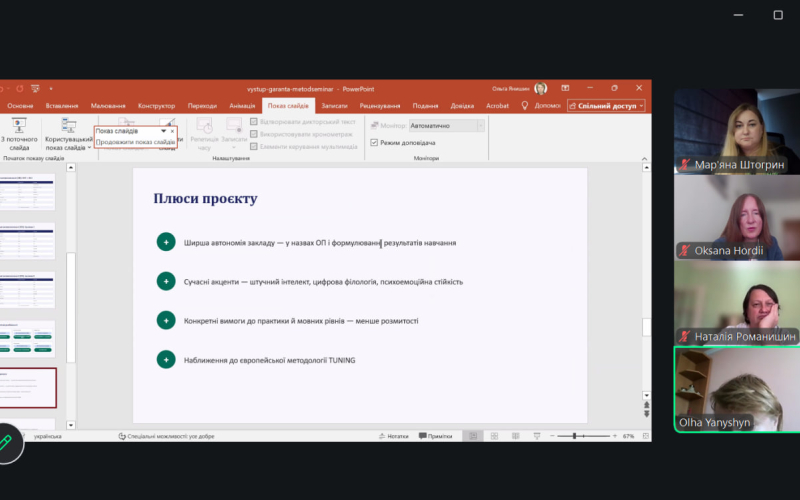Click the lightbulb 'Допомогти' icon

pos(524,105)
